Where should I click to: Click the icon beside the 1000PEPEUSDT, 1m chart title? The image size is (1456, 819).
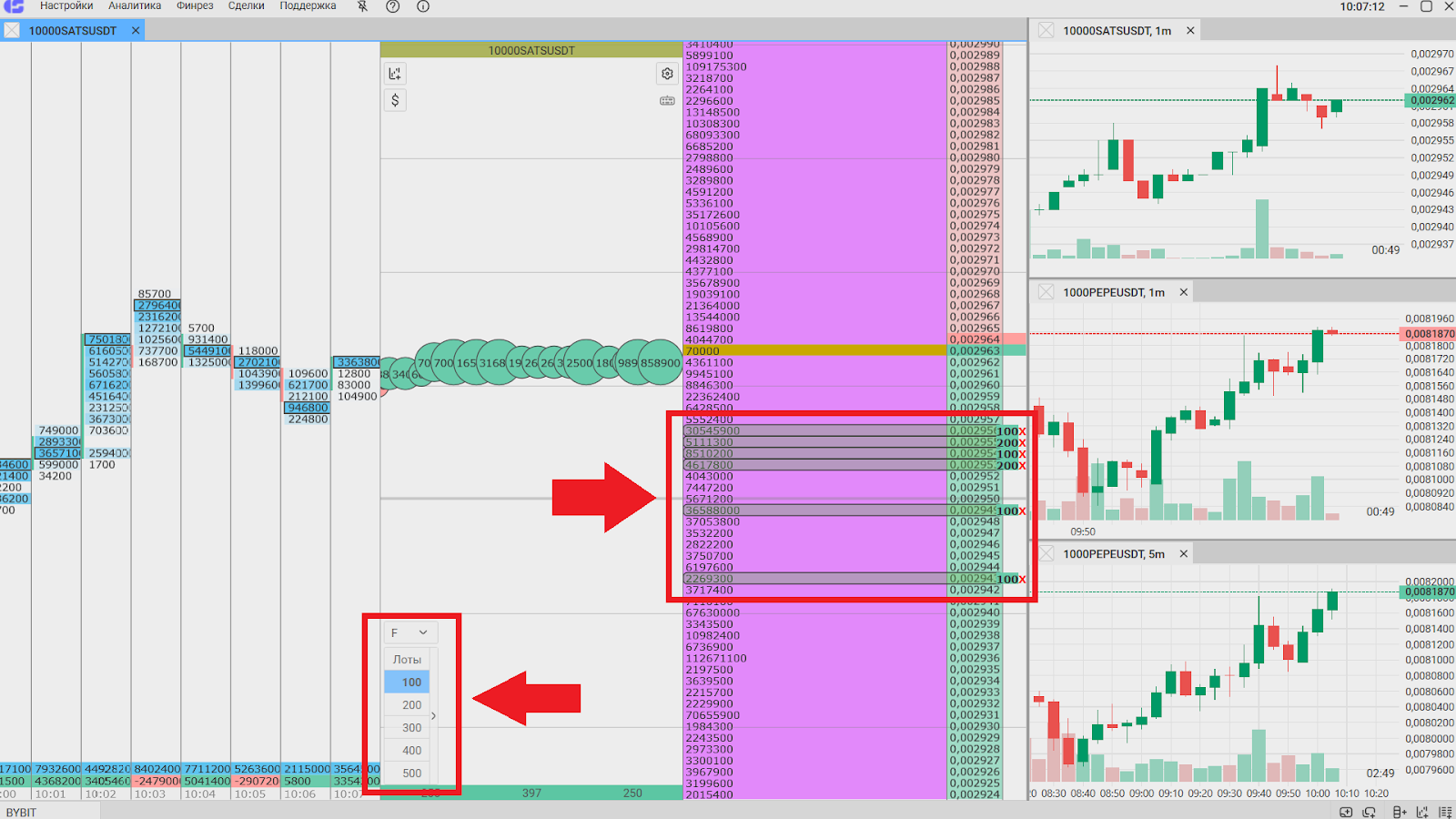[x=1046, y=292]
